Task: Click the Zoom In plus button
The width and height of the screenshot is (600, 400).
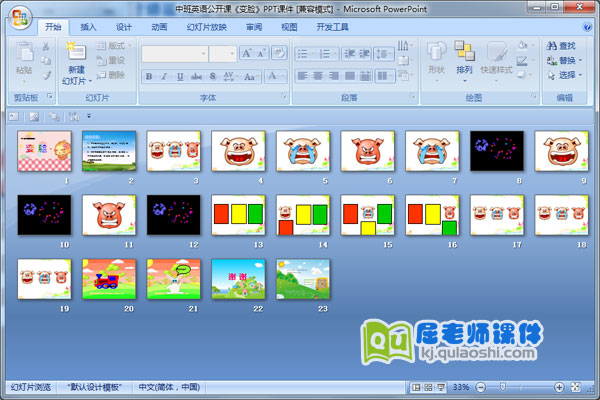Action: point(559,387)
